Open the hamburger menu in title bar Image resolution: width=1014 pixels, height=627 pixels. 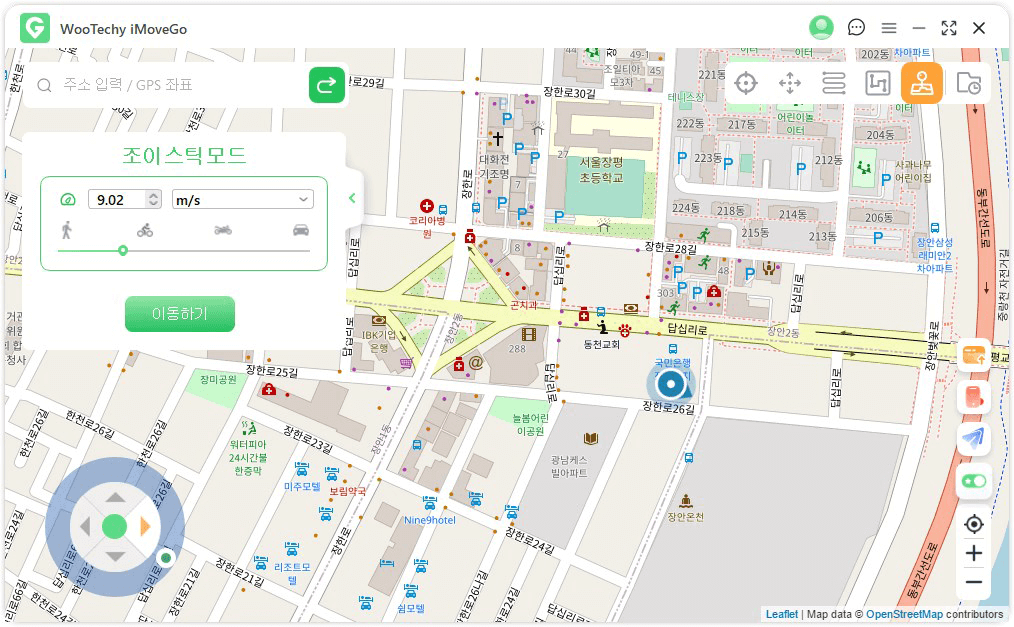tap(888, 28)
